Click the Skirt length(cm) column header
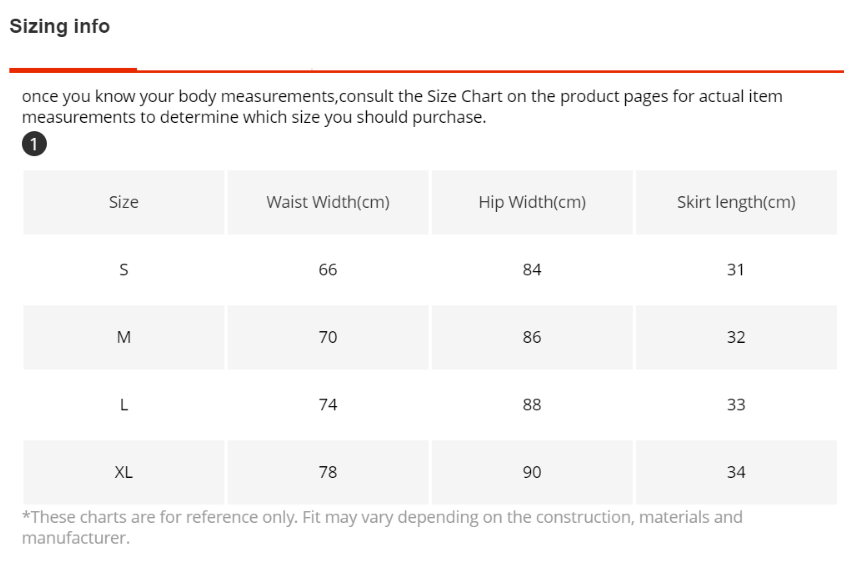 click(736, 202)
